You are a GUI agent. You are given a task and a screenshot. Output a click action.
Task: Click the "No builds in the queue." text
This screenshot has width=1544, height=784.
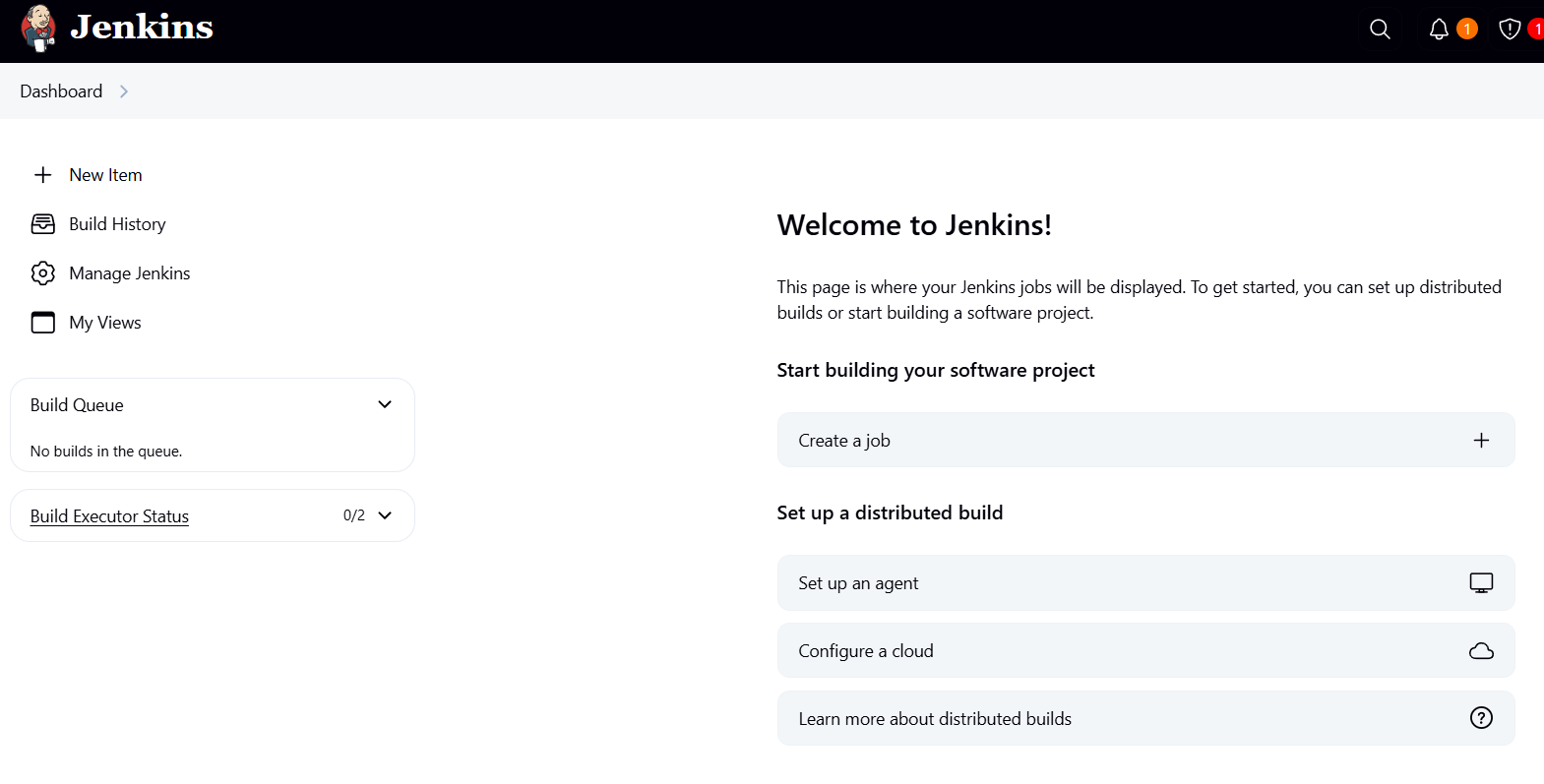[106, 452]
